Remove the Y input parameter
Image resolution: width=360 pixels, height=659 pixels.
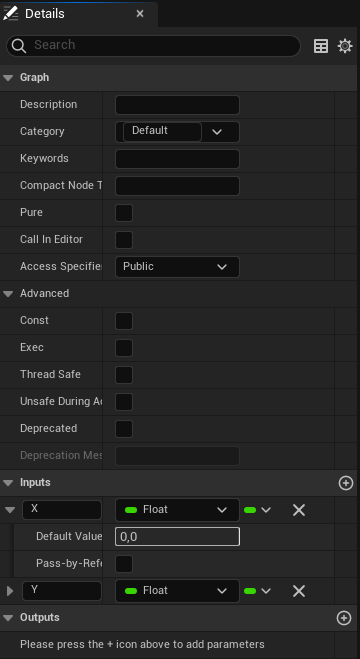point(299,591)
